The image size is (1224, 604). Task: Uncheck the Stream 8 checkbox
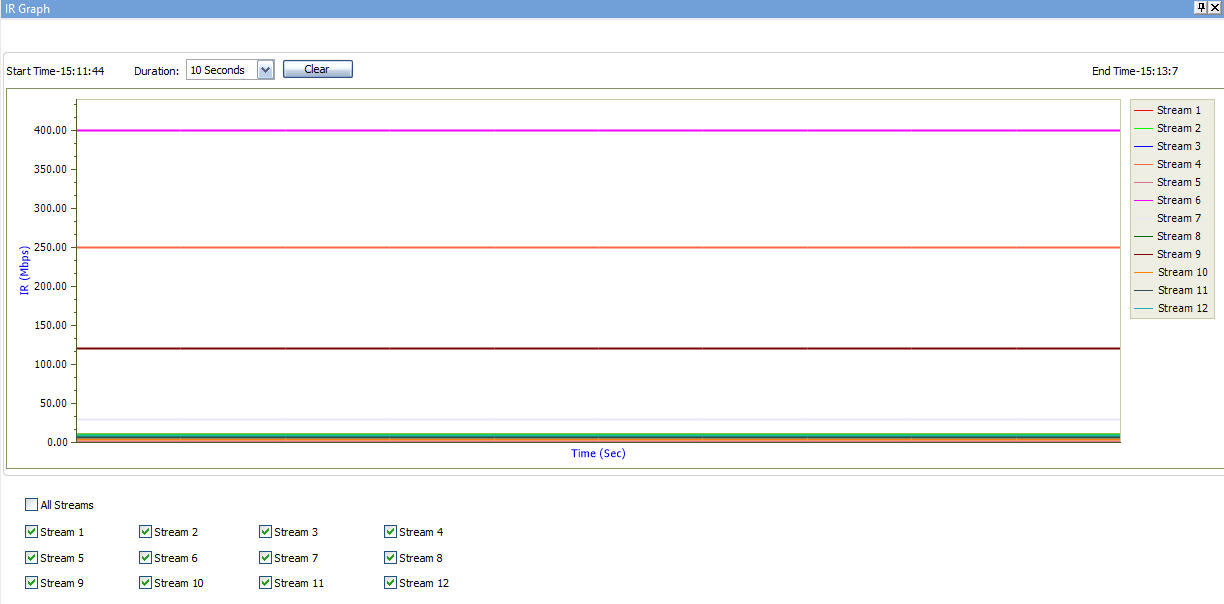391,558
